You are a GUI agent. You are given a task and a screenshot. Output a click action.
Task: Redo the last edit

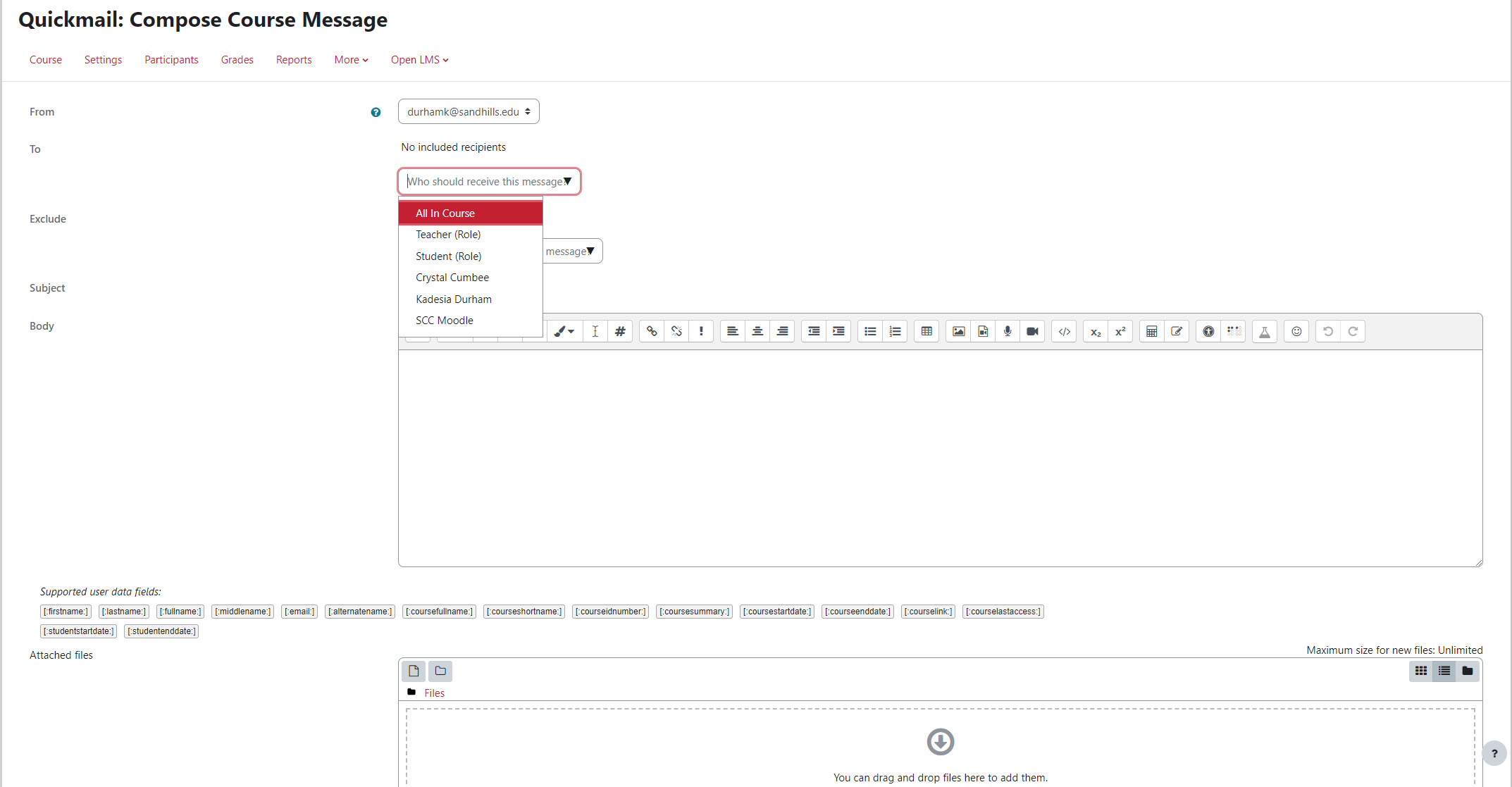coord(1353,331)
